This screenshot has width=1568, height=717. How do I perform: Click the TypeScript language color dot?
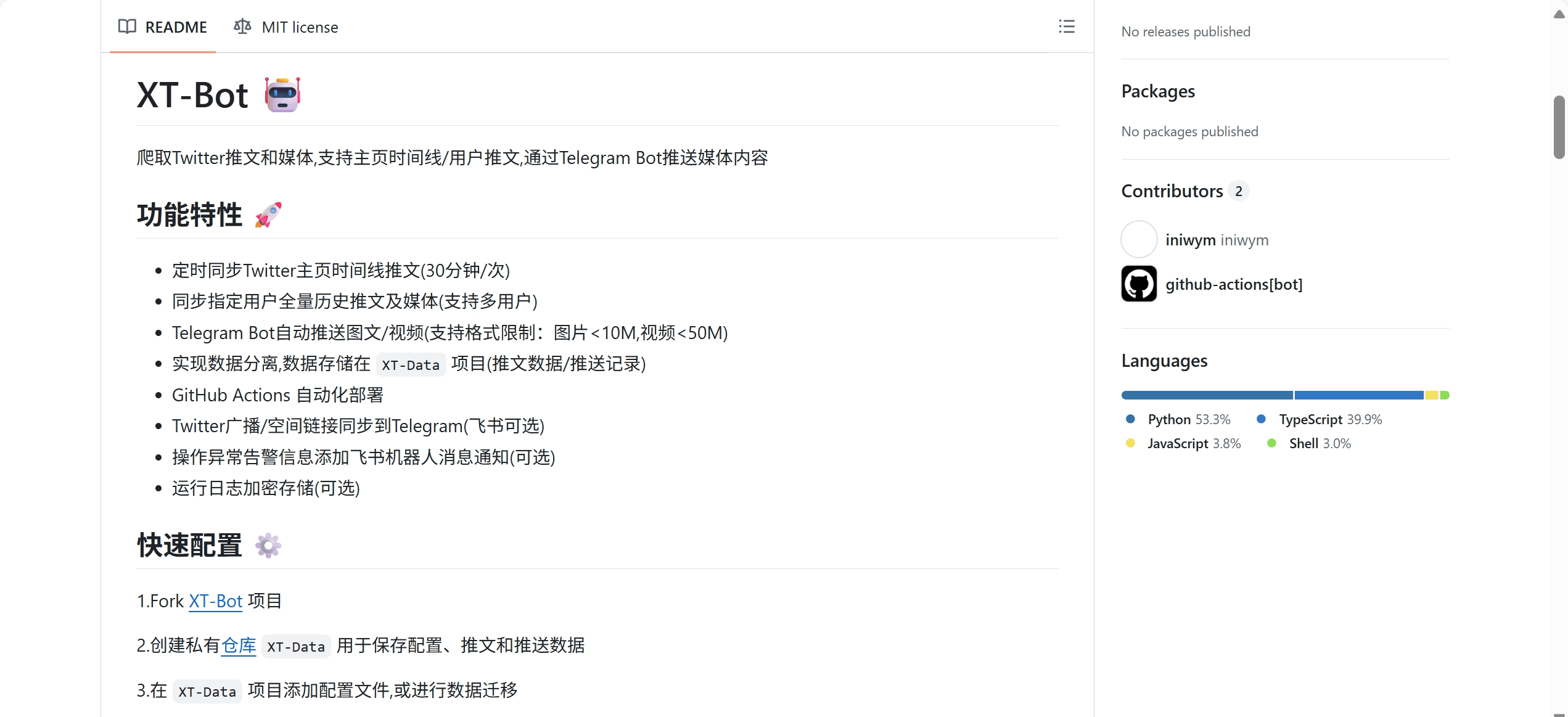tap(1261, 419)
